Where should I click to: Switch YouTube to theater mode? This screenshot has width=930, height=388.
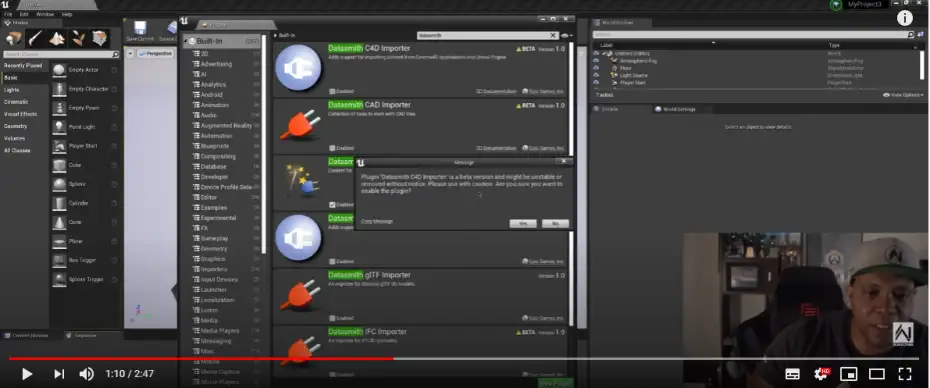877,374
